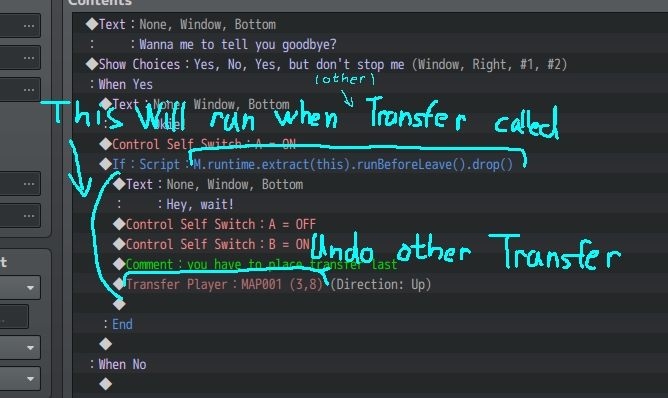Open the left-panel dropdown nearest the 'When No' row

coord(20,378)
